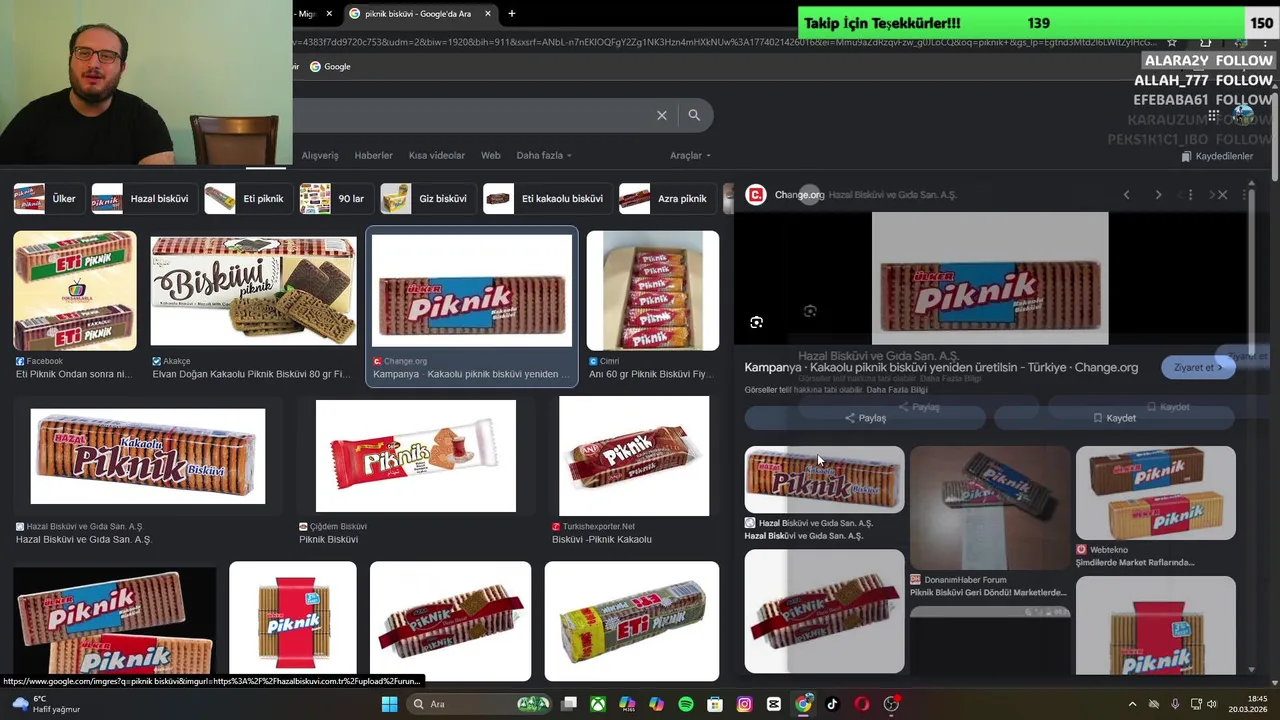Click Ziyaret et button
This screenshot has width=1280, height=720.
click(x=1198, y=367)
